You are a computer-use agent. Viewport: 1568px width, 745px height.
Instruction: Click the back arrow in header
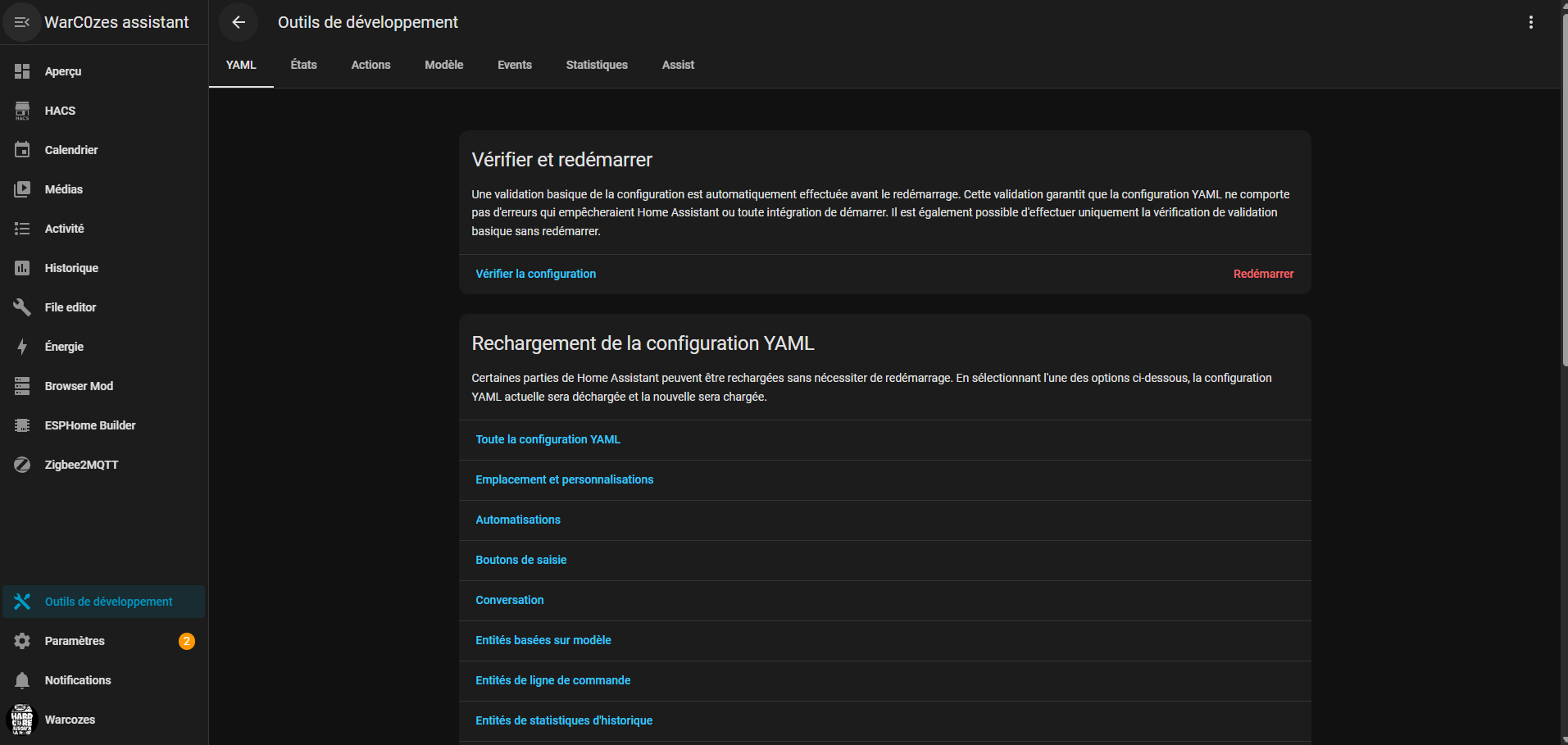click(239, 22)
